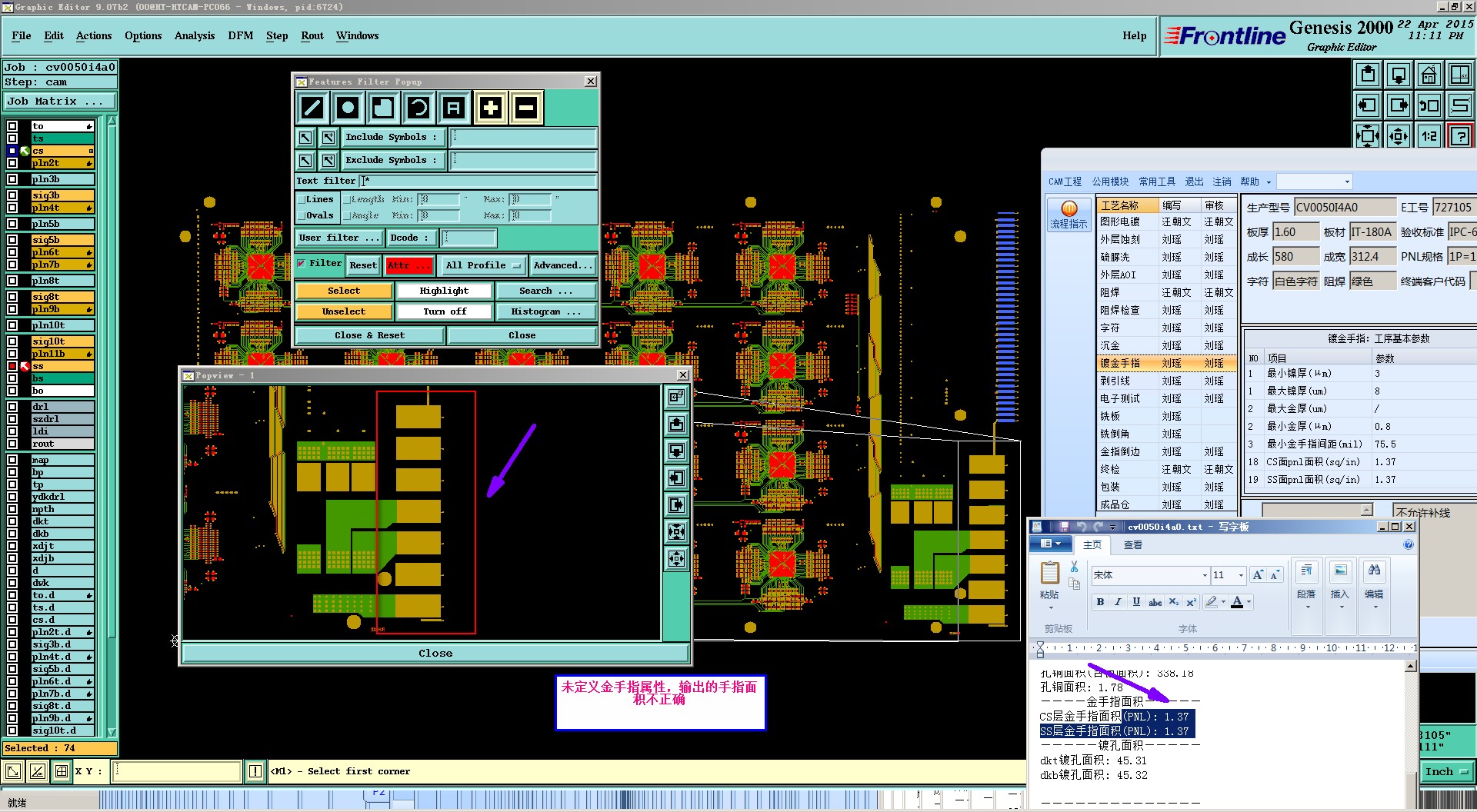Click the pan down icon
The width and height of the screenshot is (1477, 812).
tap(1399, 75)
